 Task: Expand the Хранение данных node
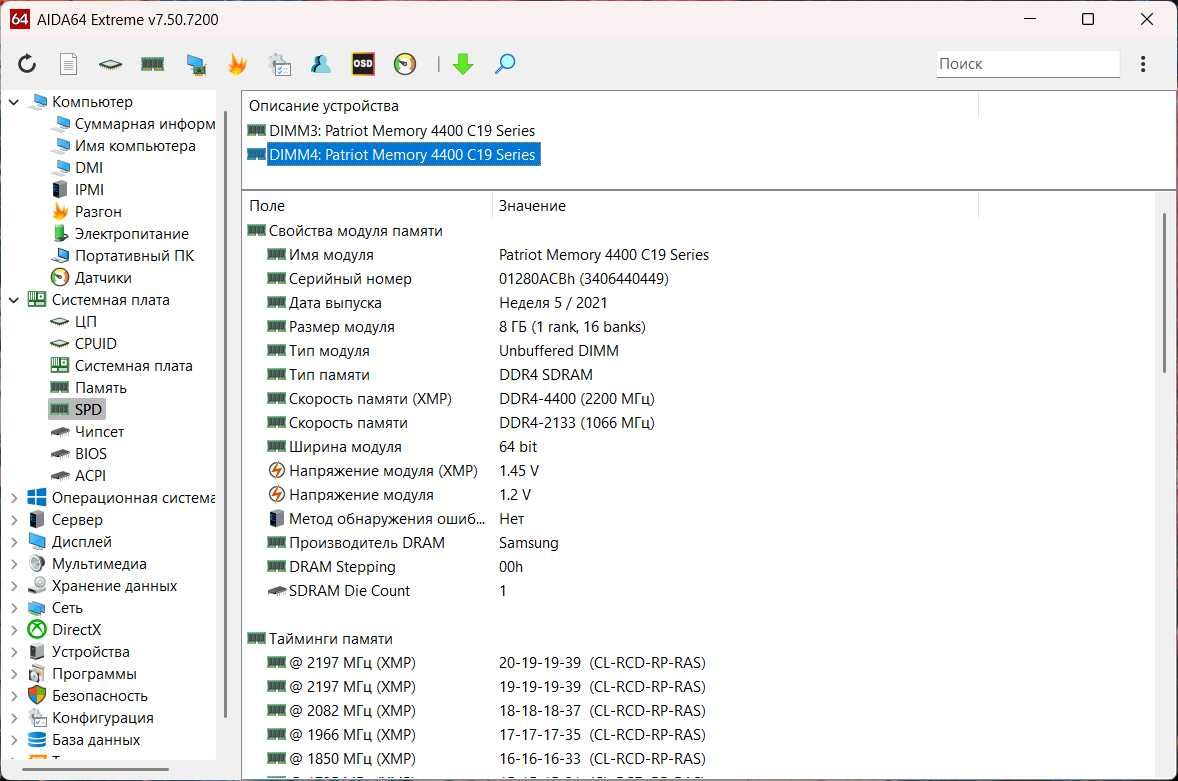[14, 586]
